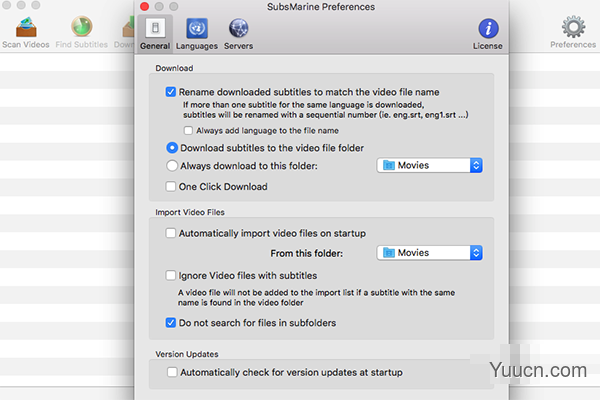The height and width of the screenshot is (400, 600).
Task: Click Find Subtitles label in main window
Action: point(82,44)
